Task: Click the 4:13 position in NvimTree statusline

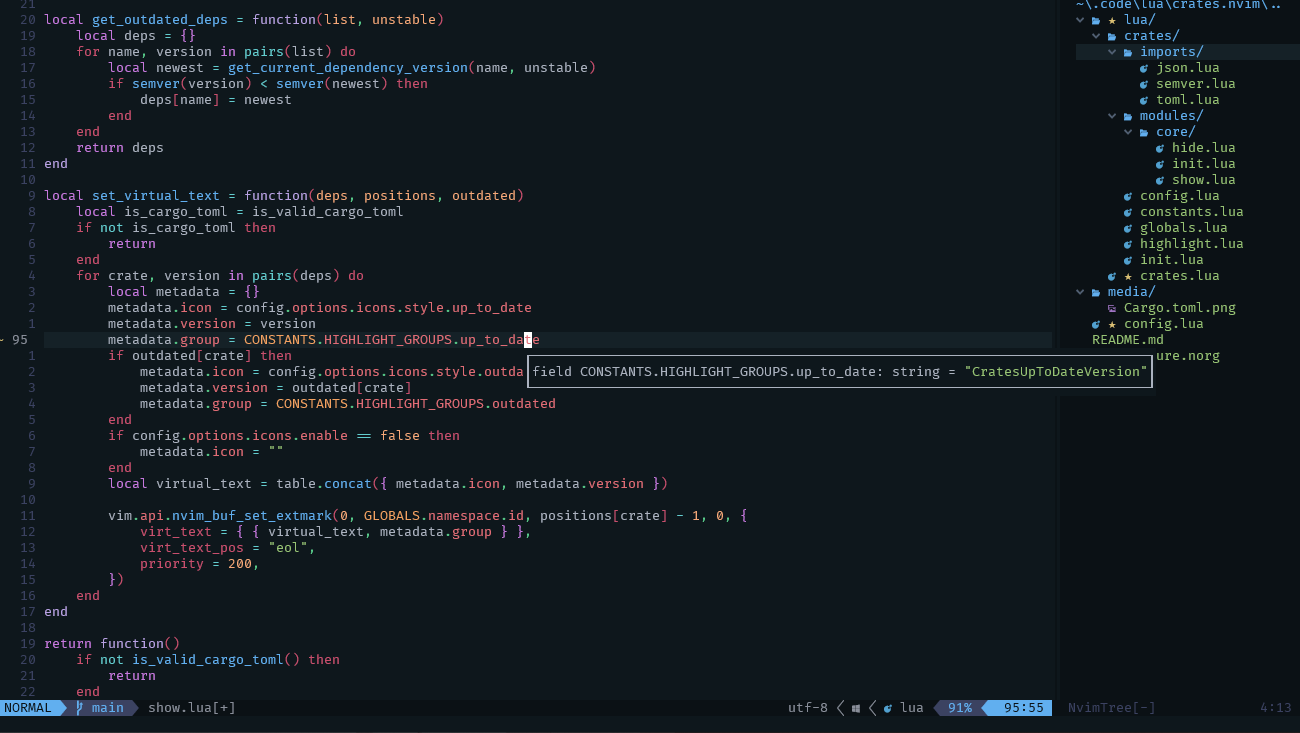Action: pos(1276,708)
